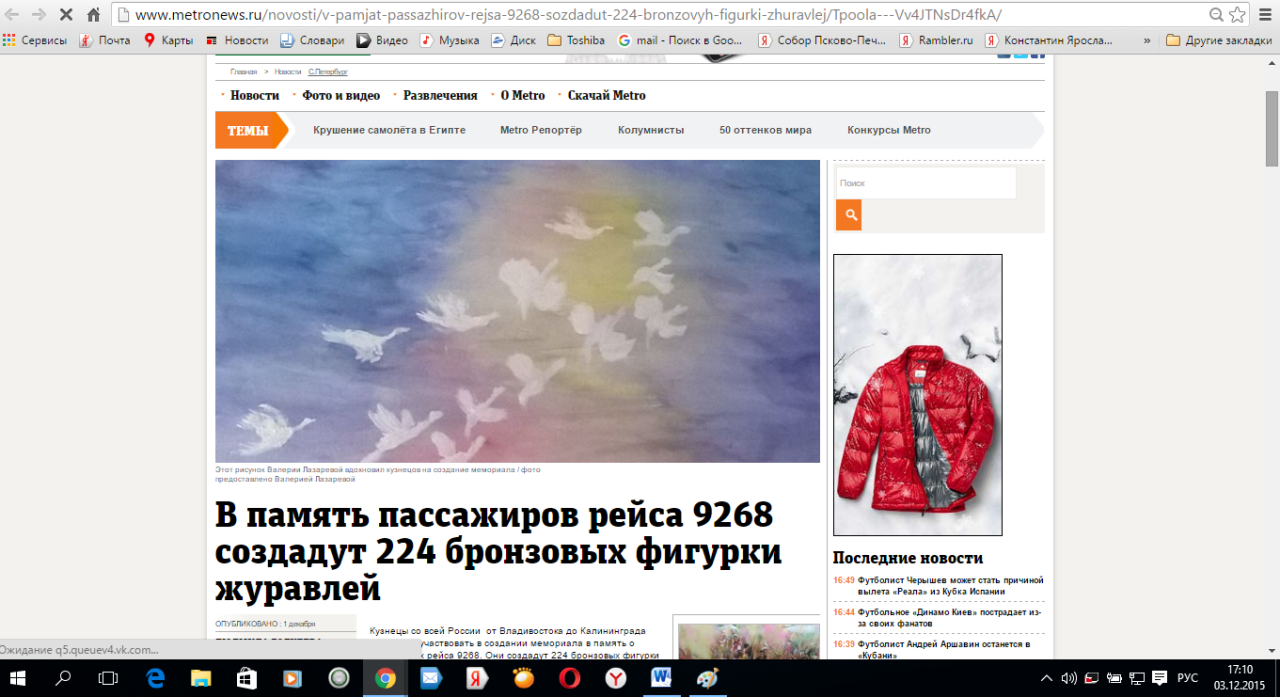The width and height of the screenshot is (1280, 697).
Task: Open Windows taskbar search
Action: coord(63,678)
